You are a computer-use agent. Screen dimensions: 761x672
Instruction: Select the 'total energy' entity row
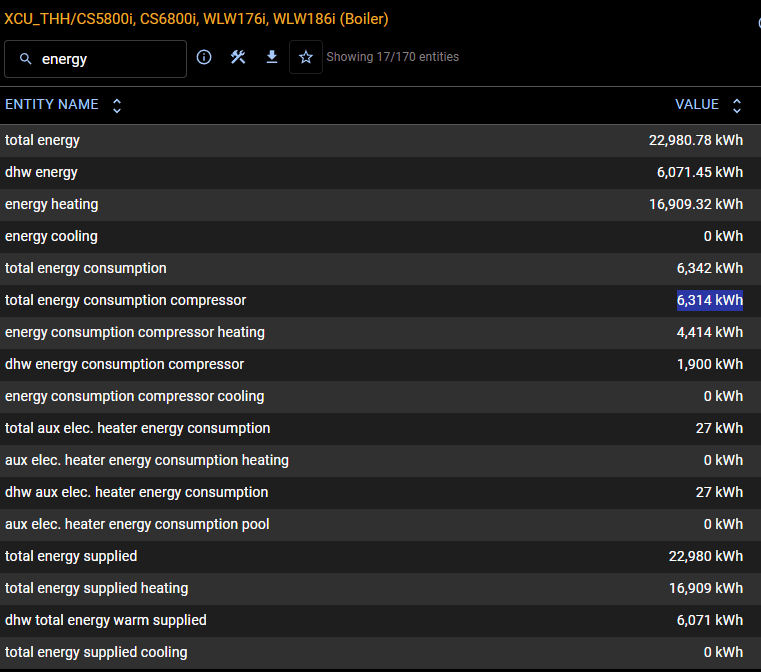point(43,141)
